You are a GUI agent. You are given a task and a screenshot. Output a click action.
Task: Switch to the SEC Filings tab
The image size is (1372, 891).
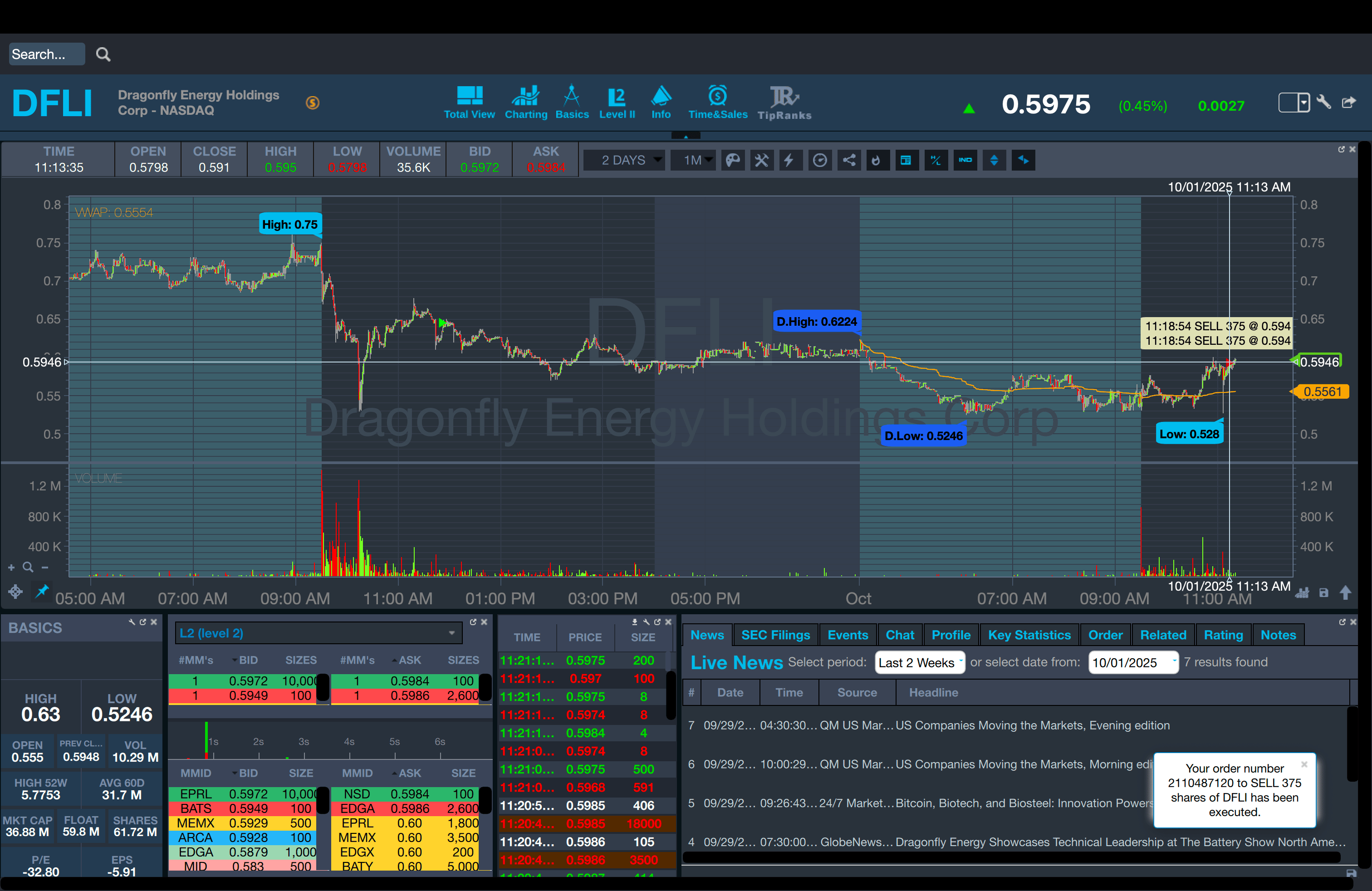(x=775, y=635)
